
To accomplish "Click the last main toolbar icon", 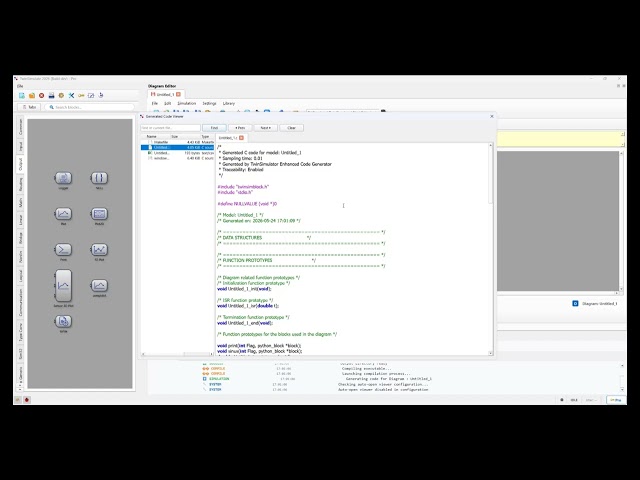I will coord(101,96).
